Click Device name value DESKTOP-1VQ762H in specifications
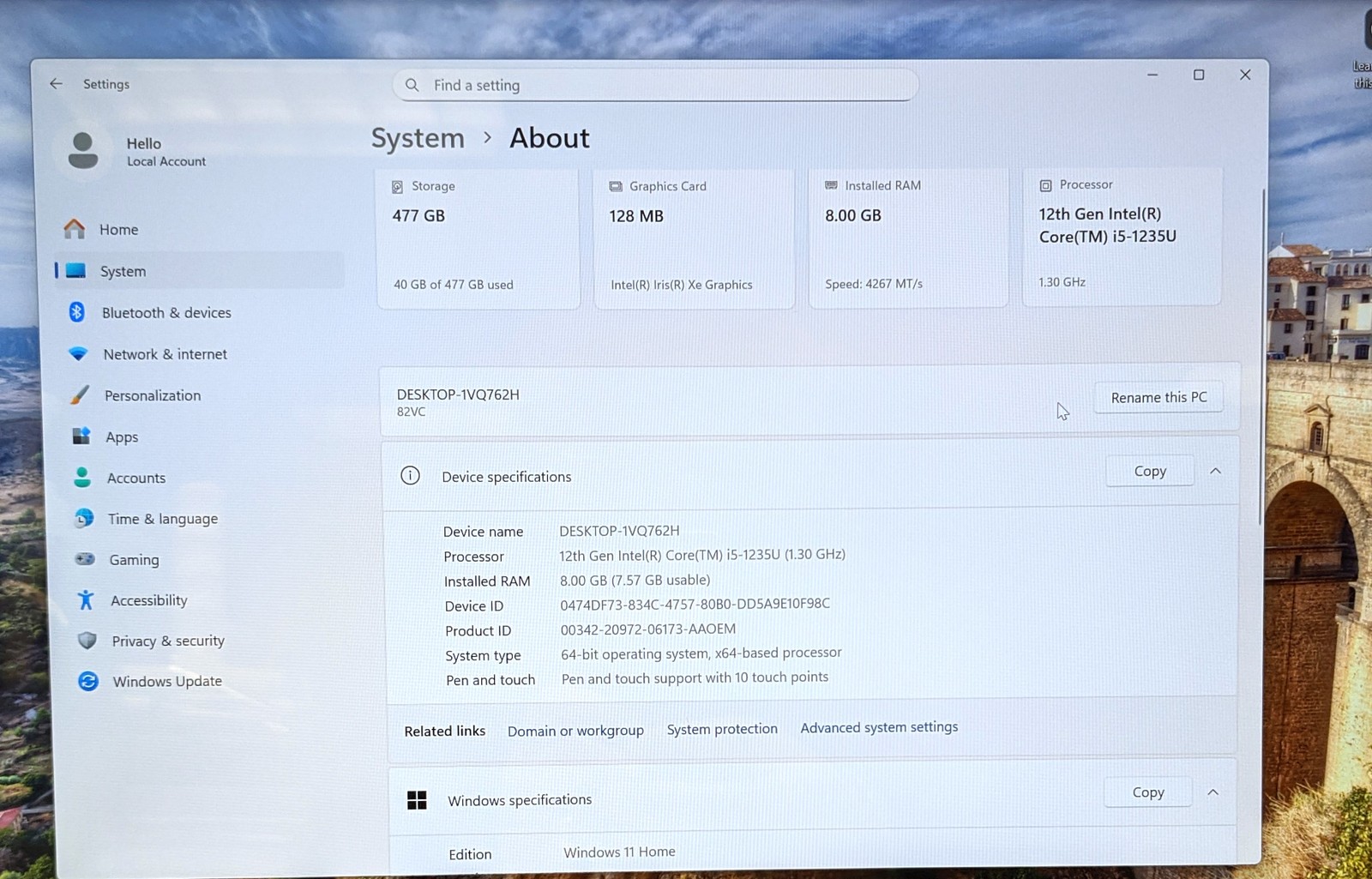The height and width of the screenshot is (879, 1372). (x=619, y=531)
